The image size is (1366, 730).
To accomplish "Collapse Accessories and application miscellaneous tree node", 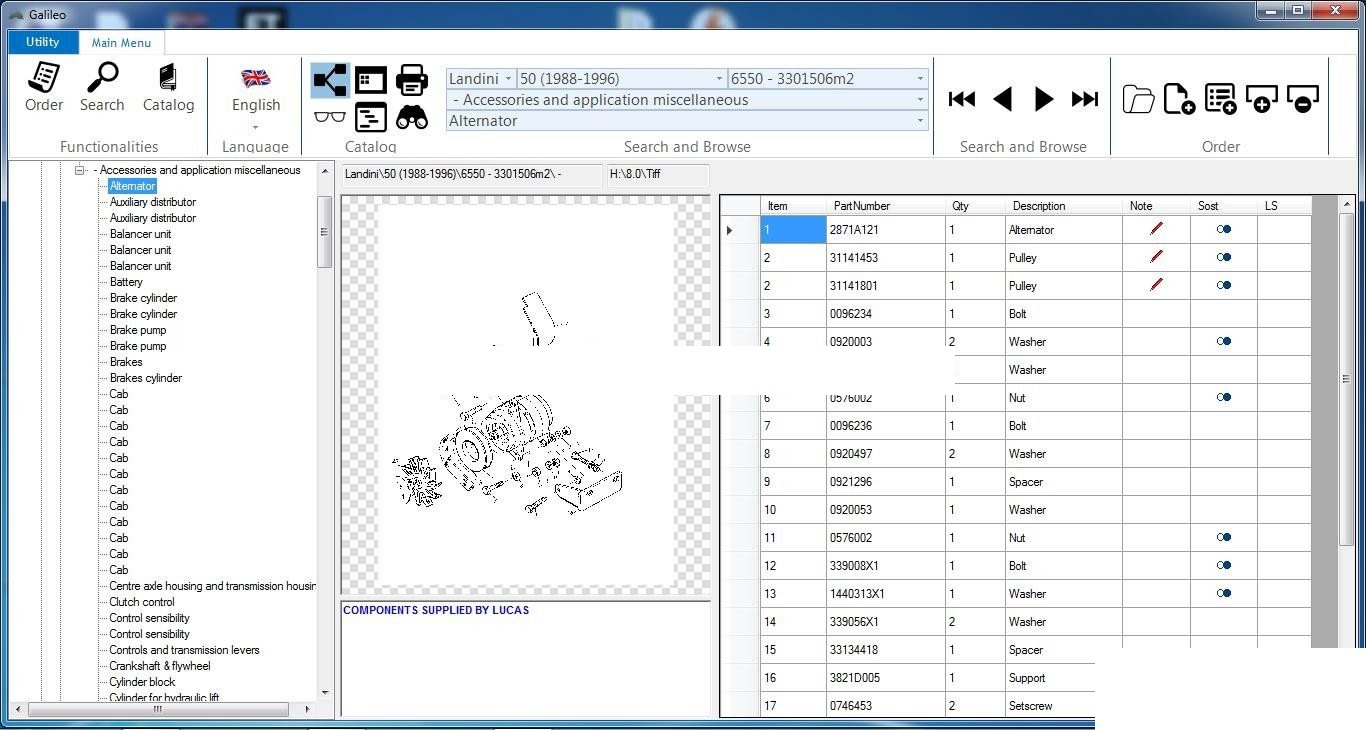I will click(x=80, y=170).
